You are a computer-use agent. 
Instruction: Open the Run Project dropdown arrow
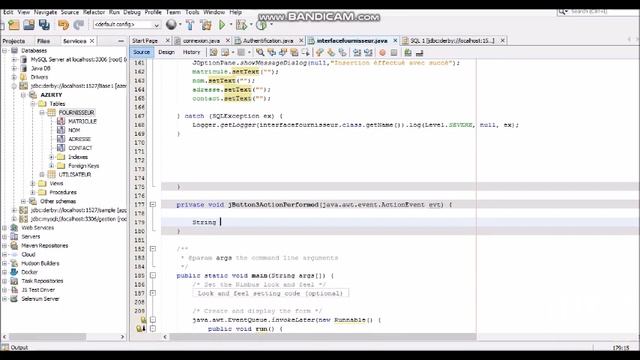(231, 24)
